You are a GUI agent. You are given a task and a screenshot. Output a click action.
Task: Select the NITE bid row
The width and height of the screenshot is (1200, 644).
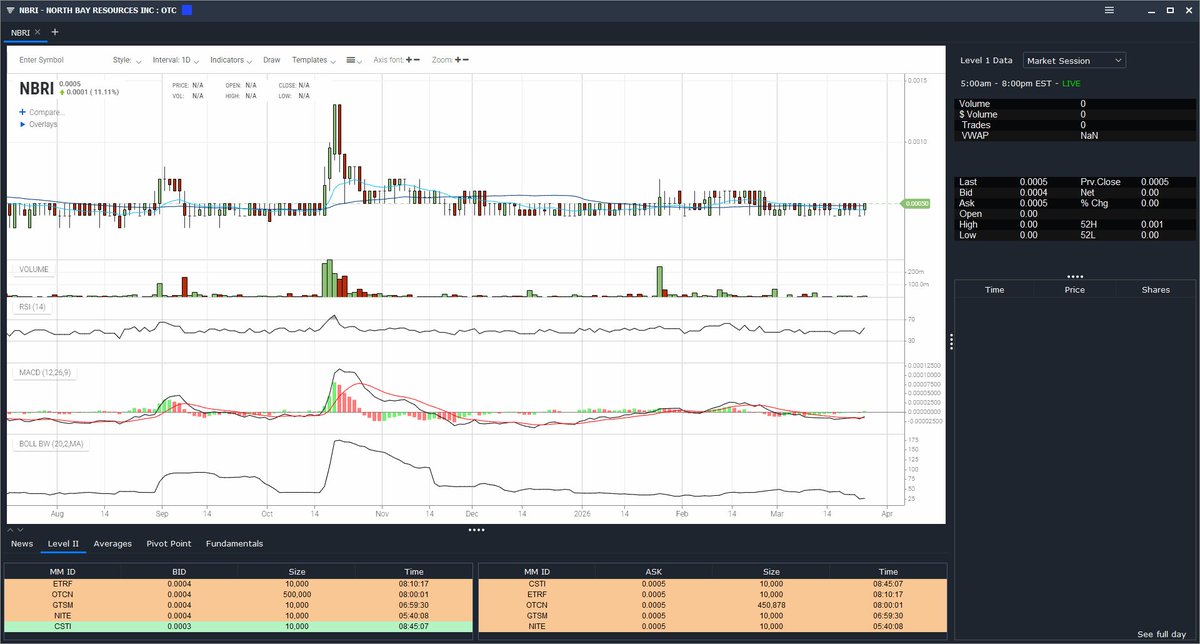[238, 618]
